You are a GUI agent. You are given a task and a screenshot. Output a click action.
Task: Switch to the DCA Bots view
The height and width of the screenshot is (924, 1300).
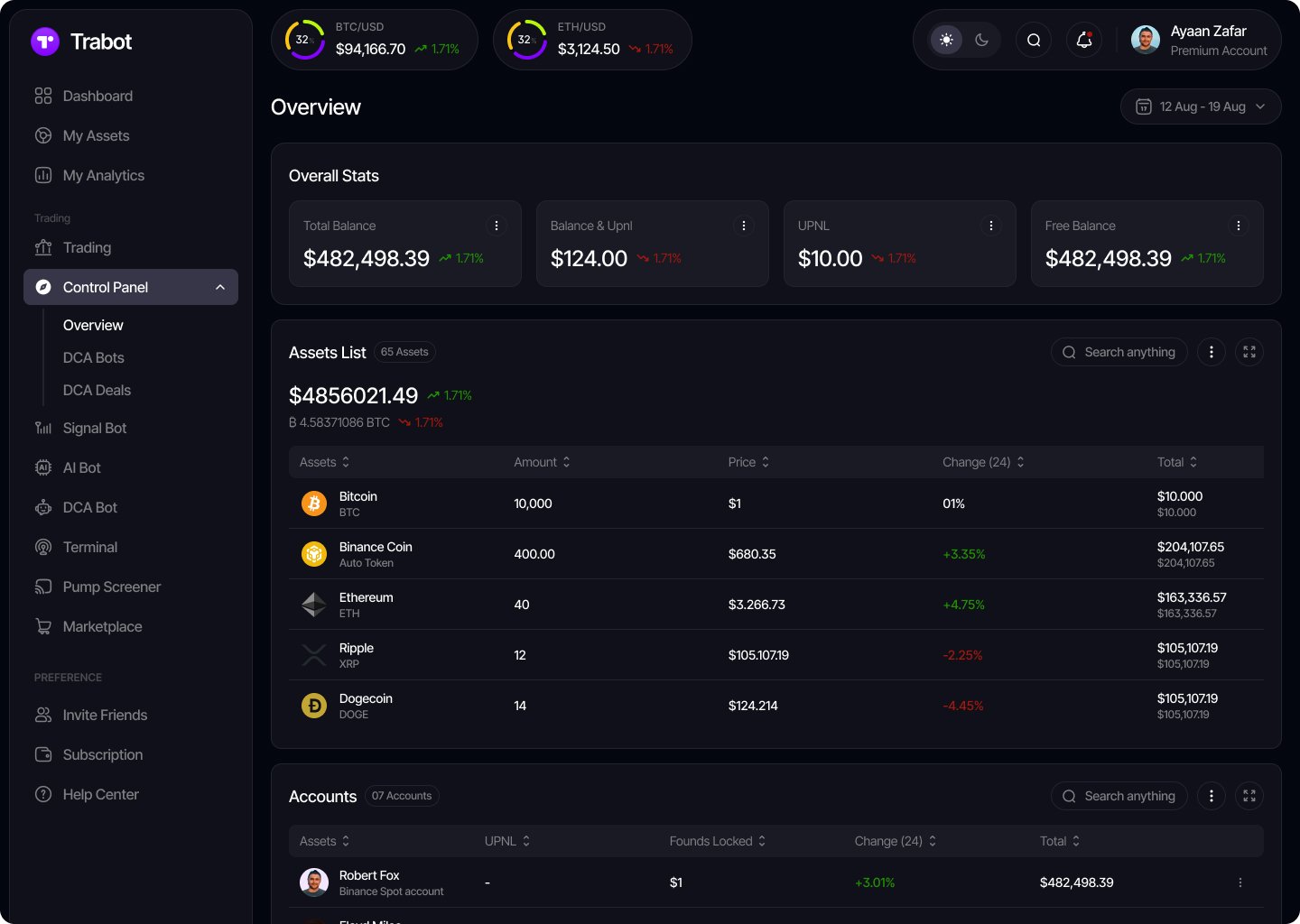[x=93, y=357]
